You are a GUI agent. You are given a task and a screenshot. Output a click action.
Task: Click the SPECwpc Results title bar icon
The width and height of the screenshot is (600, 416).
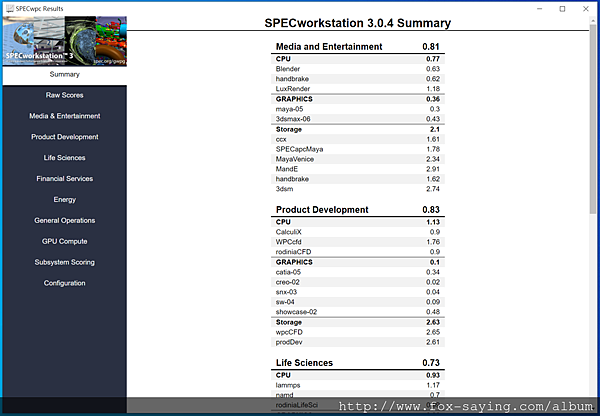pyautogui.click(x=10, y=8)
